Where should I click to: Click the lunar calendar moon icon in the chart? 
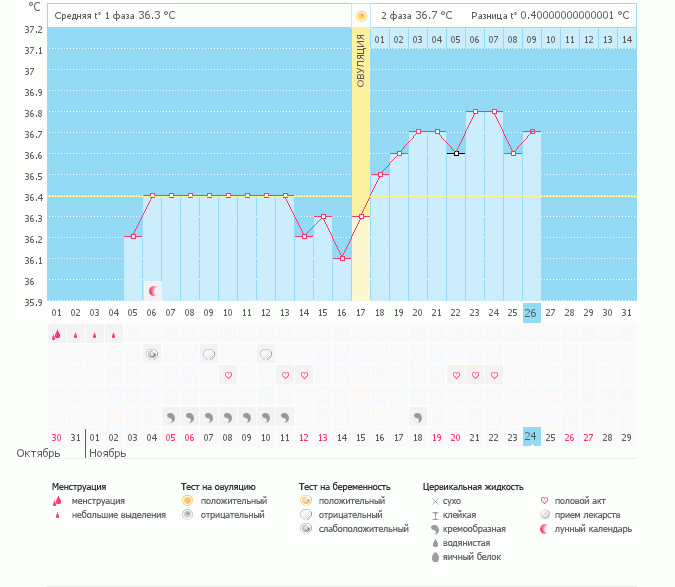point(153,291)
